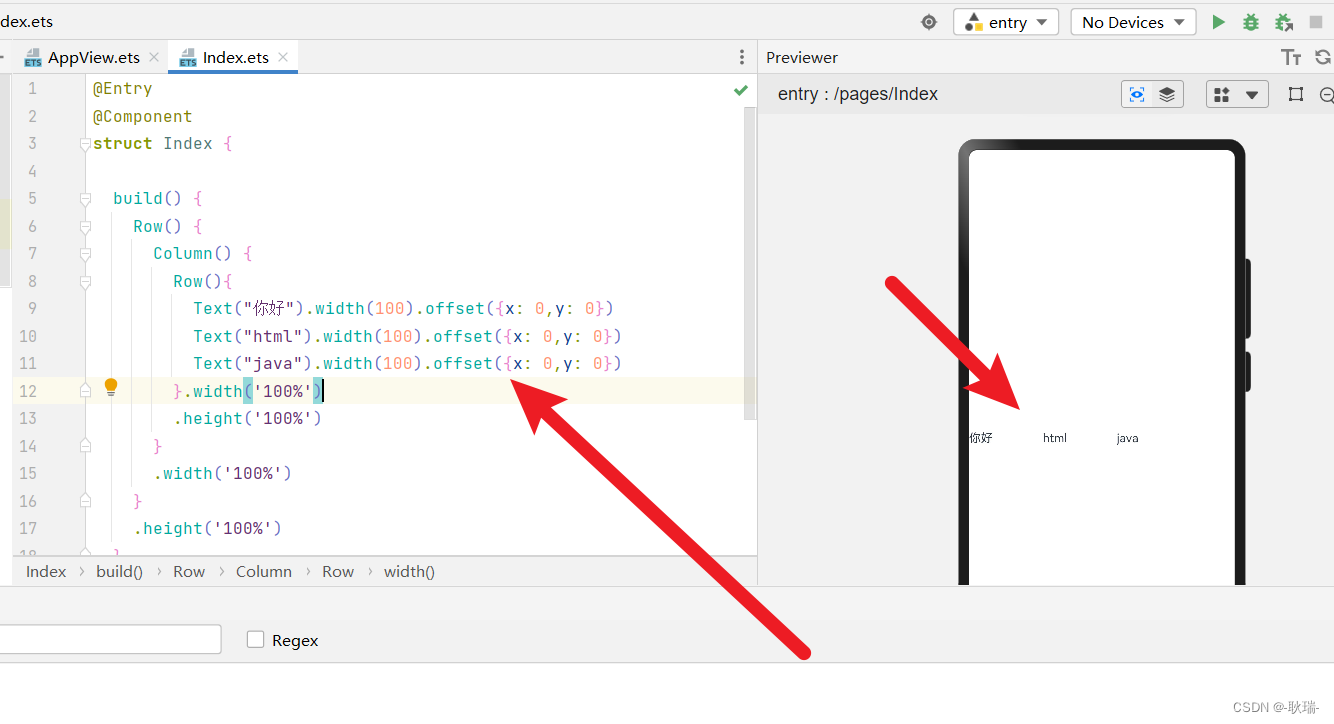The height and width of the screenshot is (724, 1334).
Task: Select the Row breadcrumb after Column
Action: [338, 572]
